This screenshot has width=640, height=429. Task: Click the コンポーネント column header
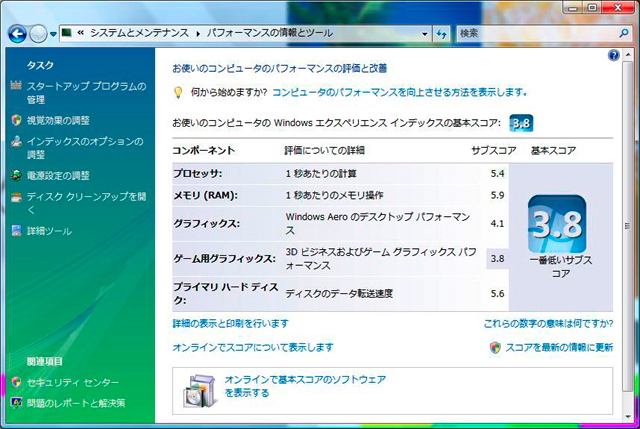click(204, 151)
